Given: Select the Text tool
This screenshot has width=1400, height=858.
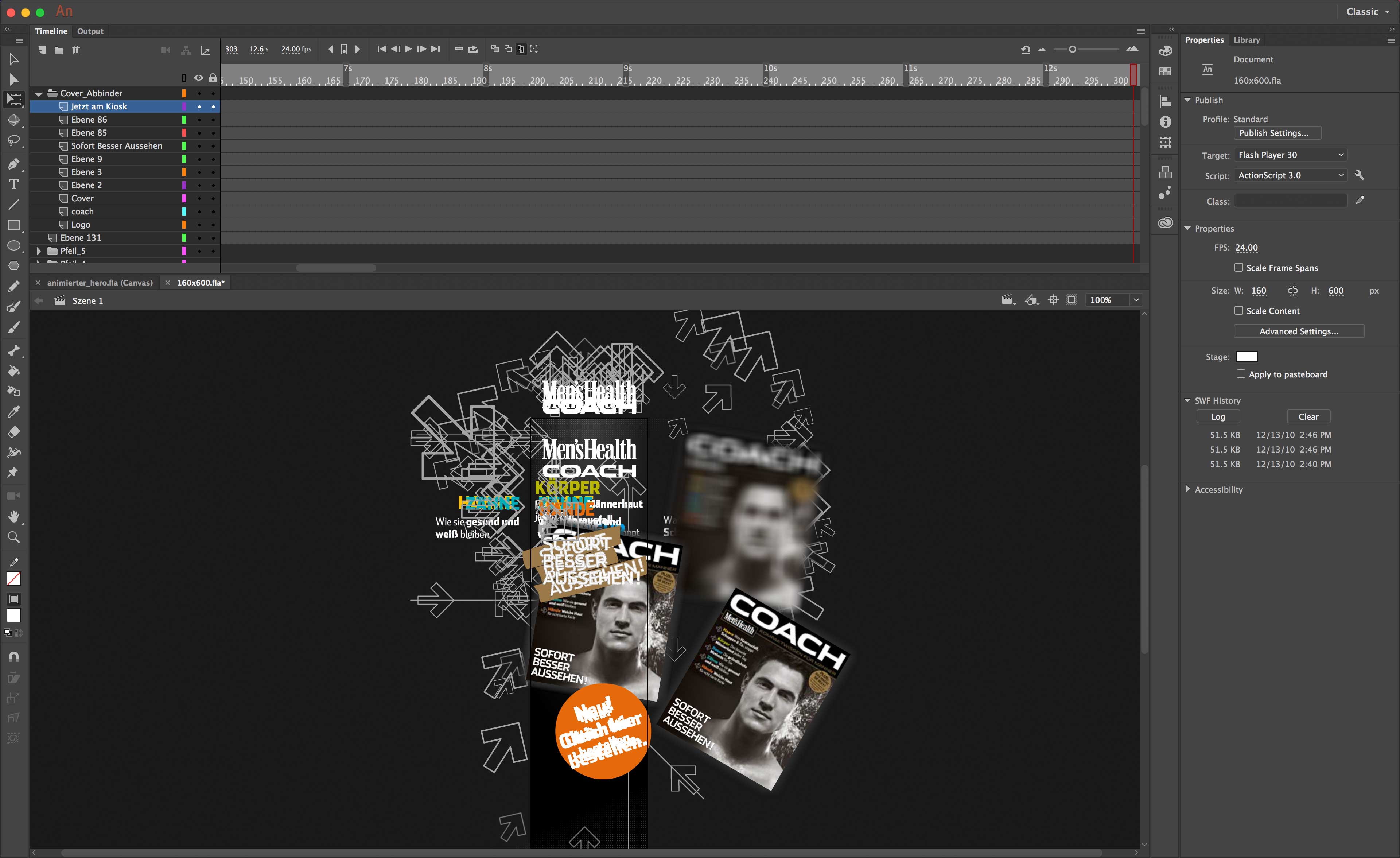Looking at the screenshot, I should pos(14,184).
